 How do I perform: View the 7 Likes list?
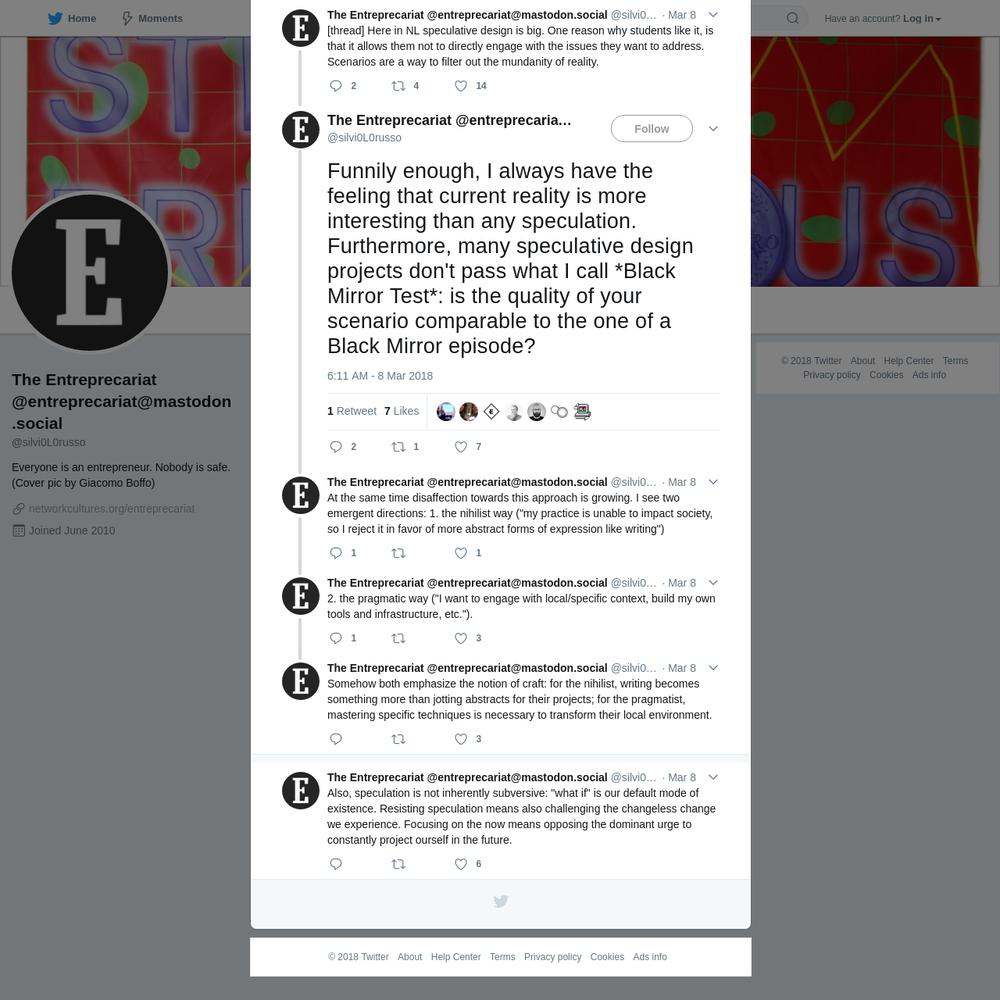tap(401, 411)
